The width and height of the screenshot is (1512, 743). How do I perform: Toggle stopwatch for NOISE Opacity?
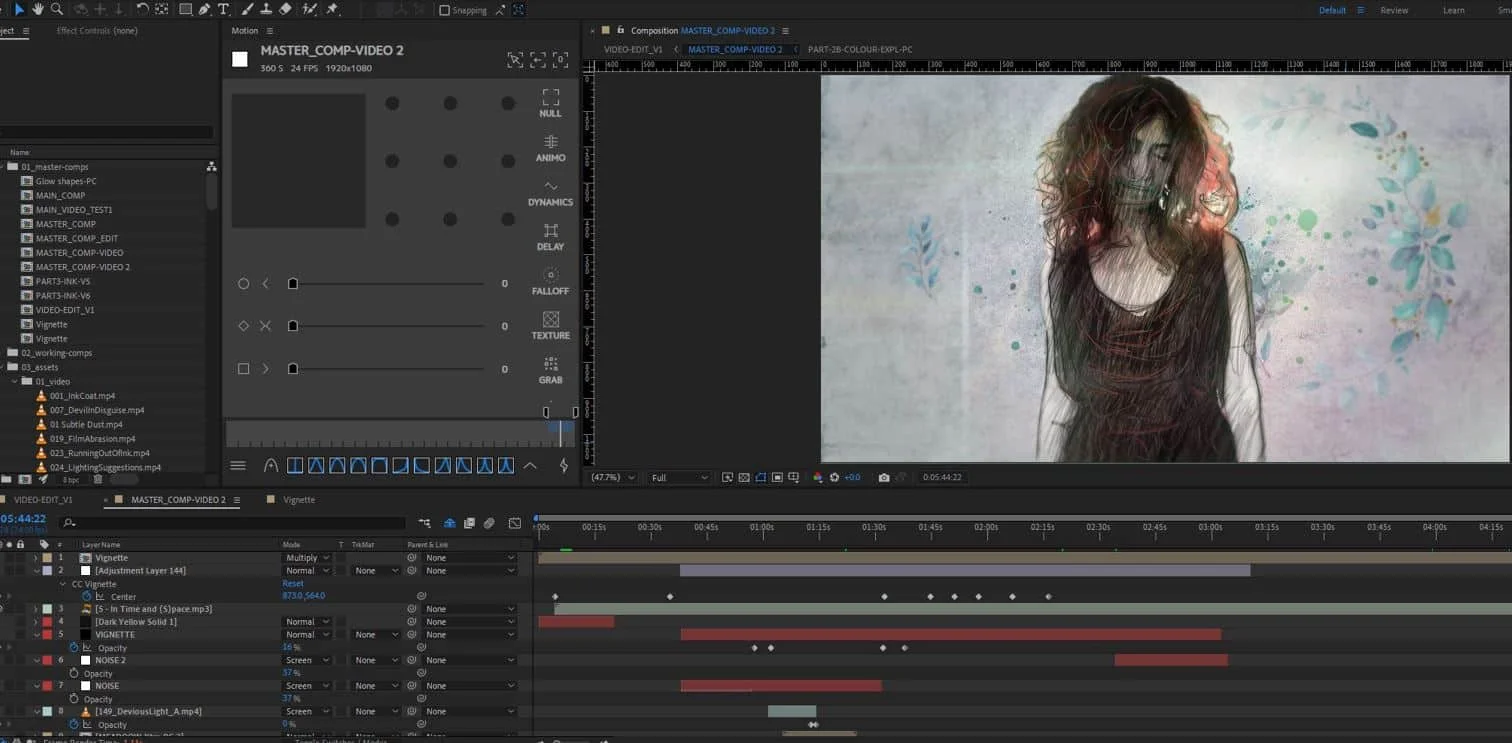coord(74,699)
